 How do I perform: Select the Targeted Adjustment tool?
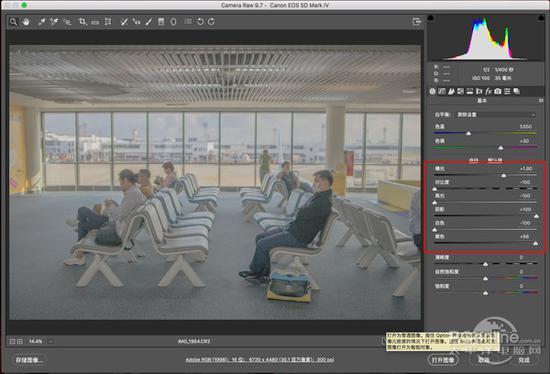coord(67,22)
